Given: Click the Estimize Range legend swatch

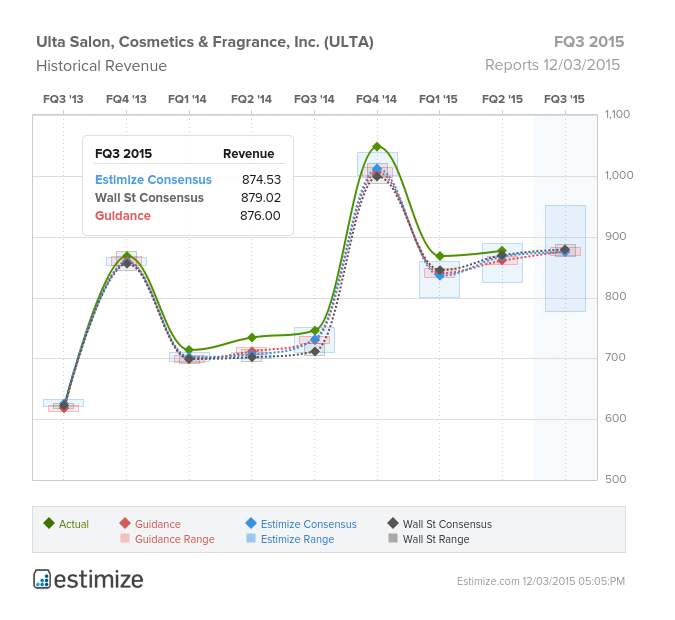Looking at the screenshot, I should (x=251, y=538).
